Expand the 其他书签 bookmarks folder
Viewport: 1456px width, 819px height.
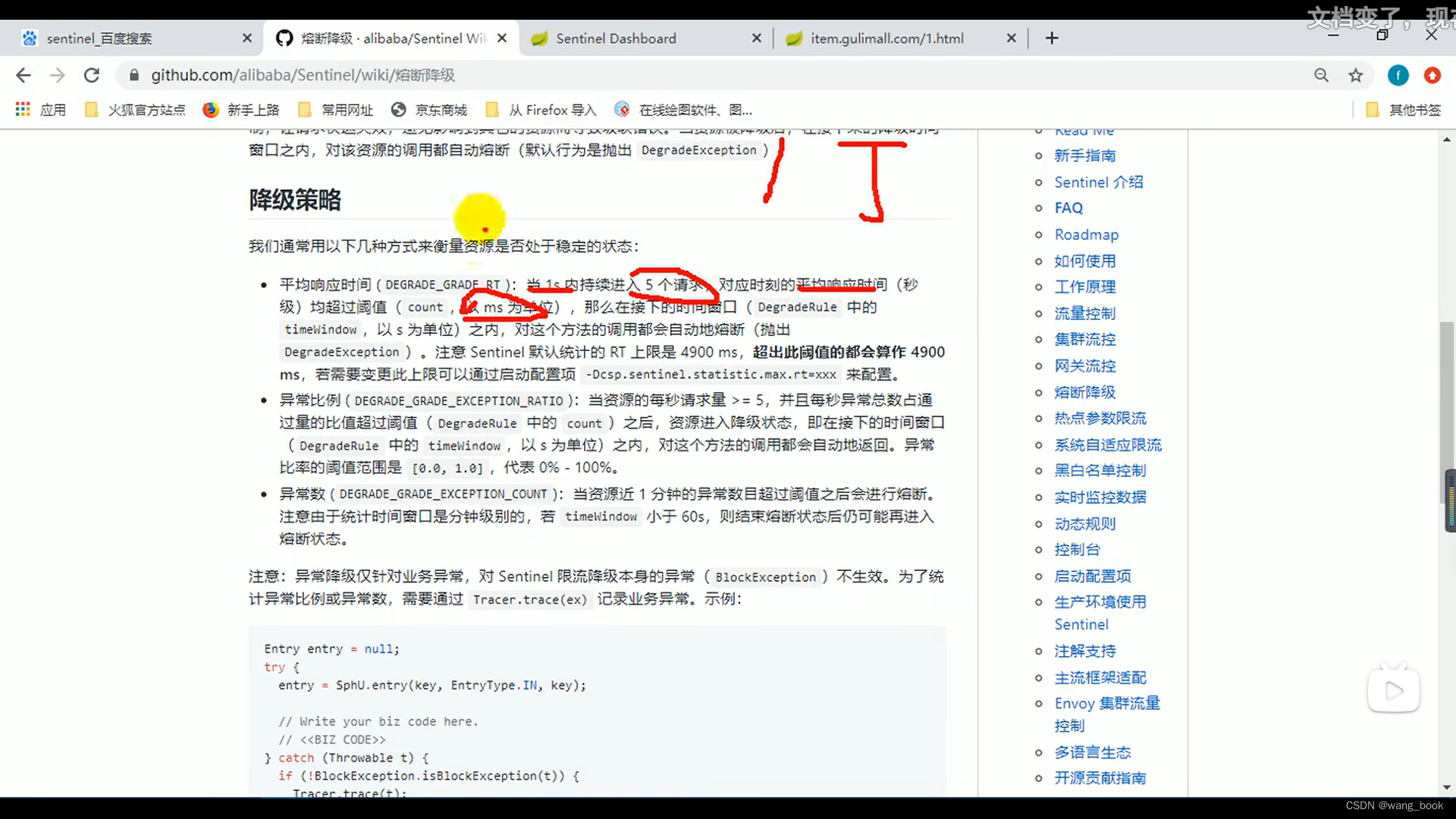pos(1401,109)
